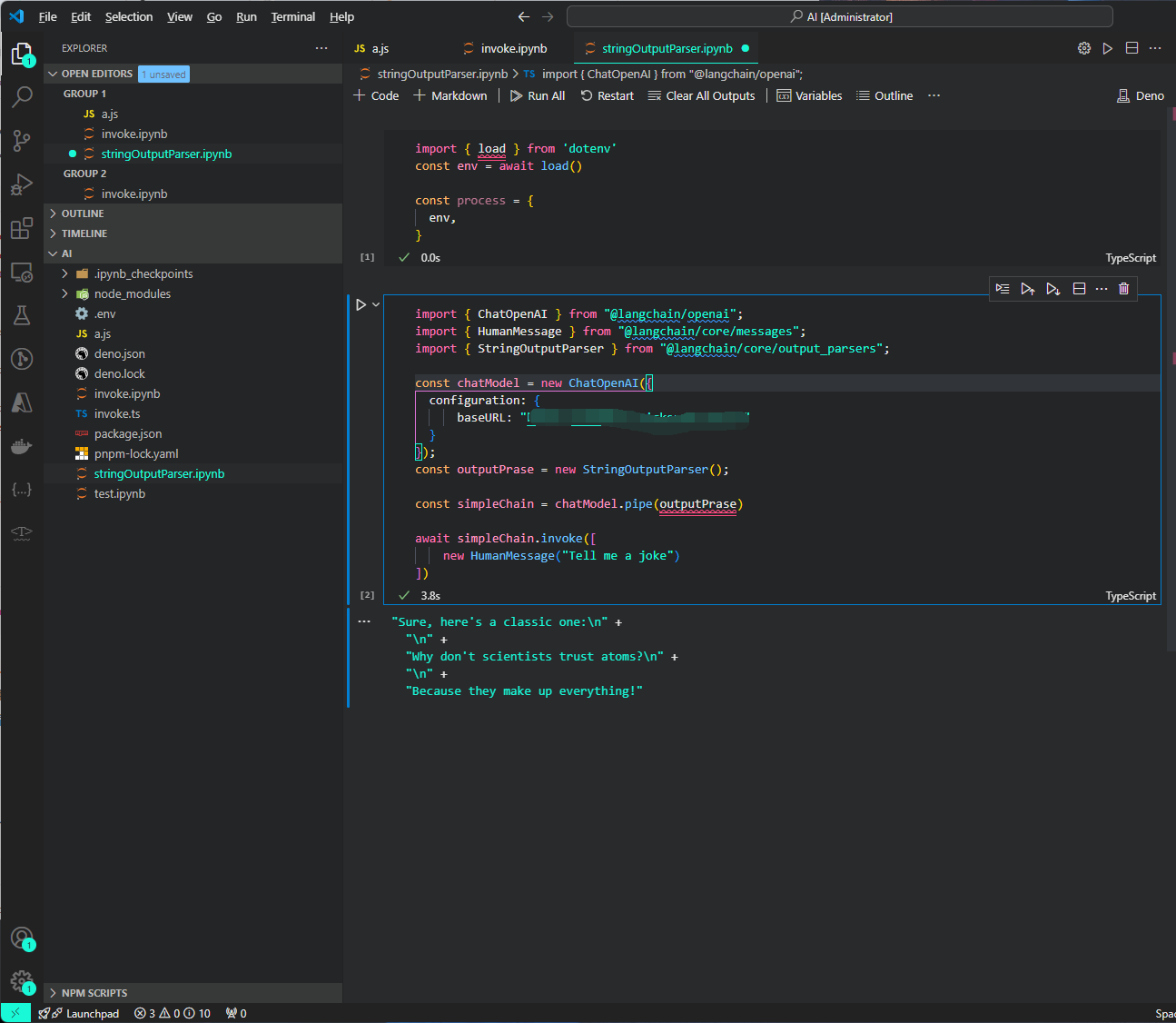Go forward using the navigation arrow

pyautogui.click(x=548, y=16)
